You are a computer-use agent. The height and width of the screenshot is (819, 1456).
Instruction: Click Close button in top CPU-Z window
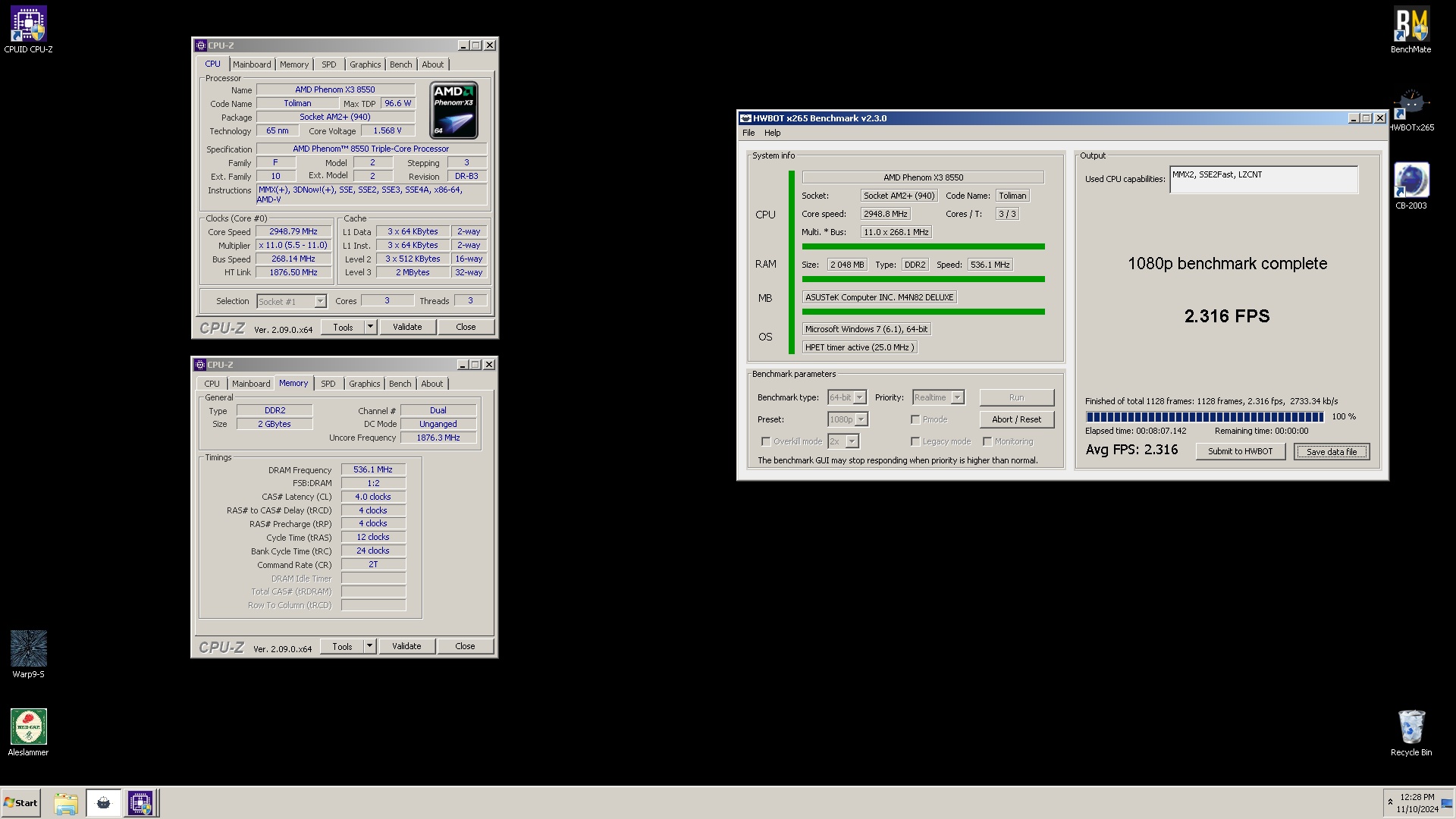point(466,327)
